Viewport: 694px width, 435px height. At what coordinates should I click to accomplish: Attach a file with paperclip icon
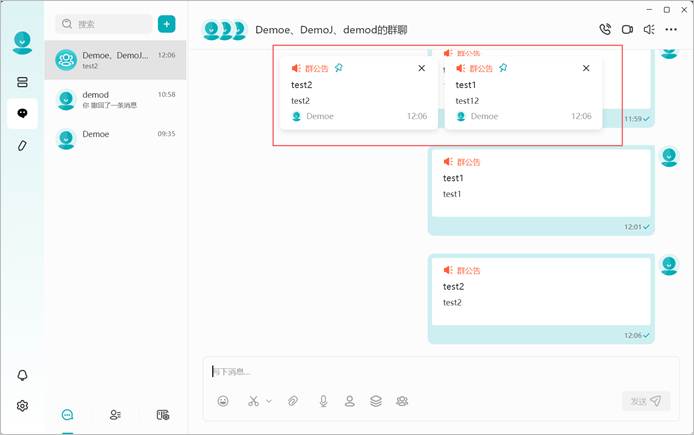(x=293, y=401)
